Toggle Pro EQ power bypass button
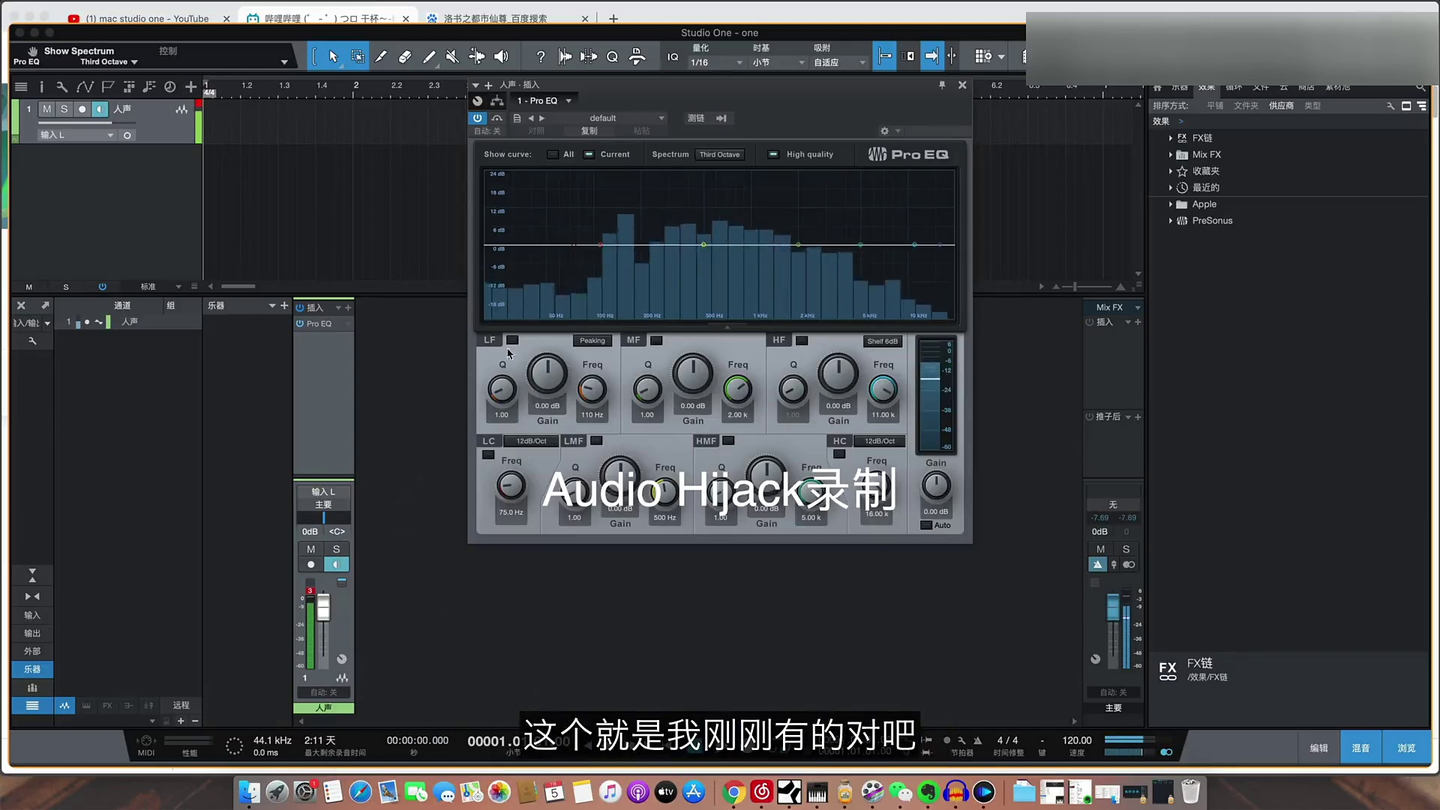 [478, 118]
